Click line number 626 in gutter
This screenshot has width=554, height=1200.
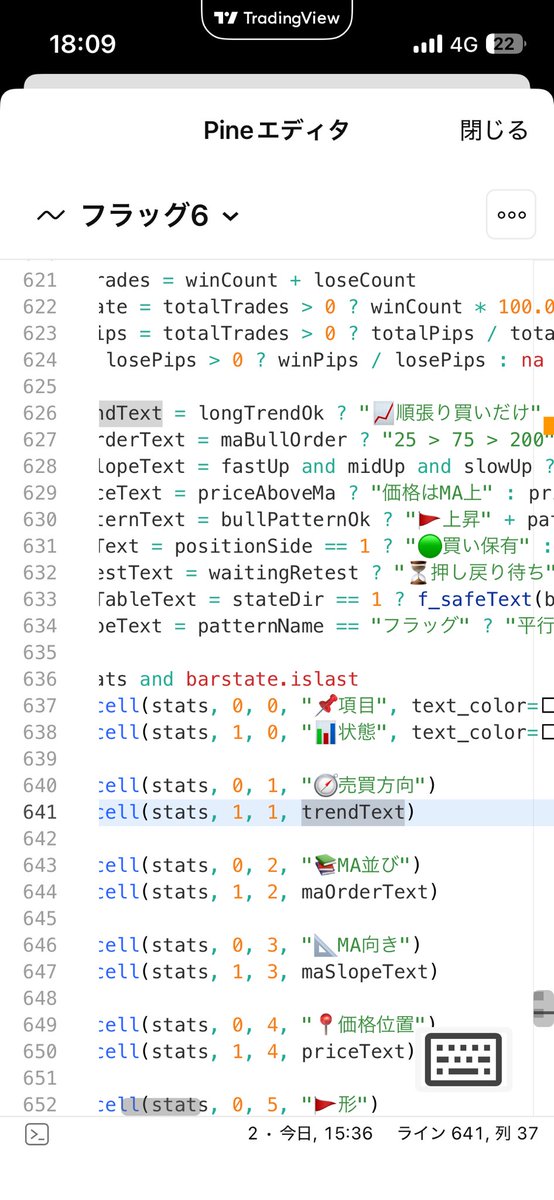[40, 411]
